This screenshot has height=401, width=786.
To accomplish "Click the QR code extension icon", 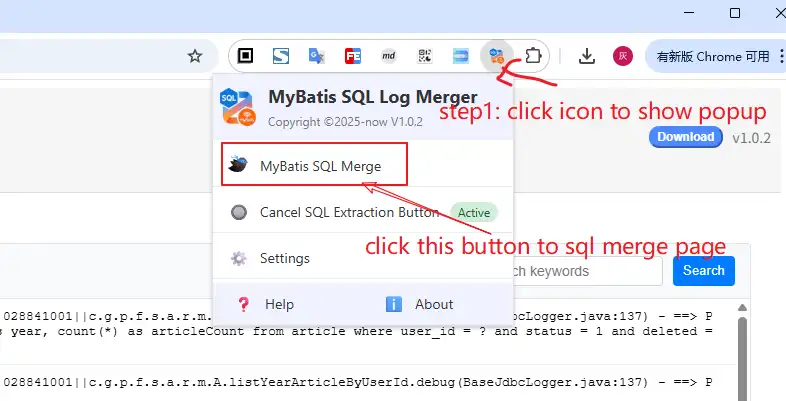I will [424, 56].
